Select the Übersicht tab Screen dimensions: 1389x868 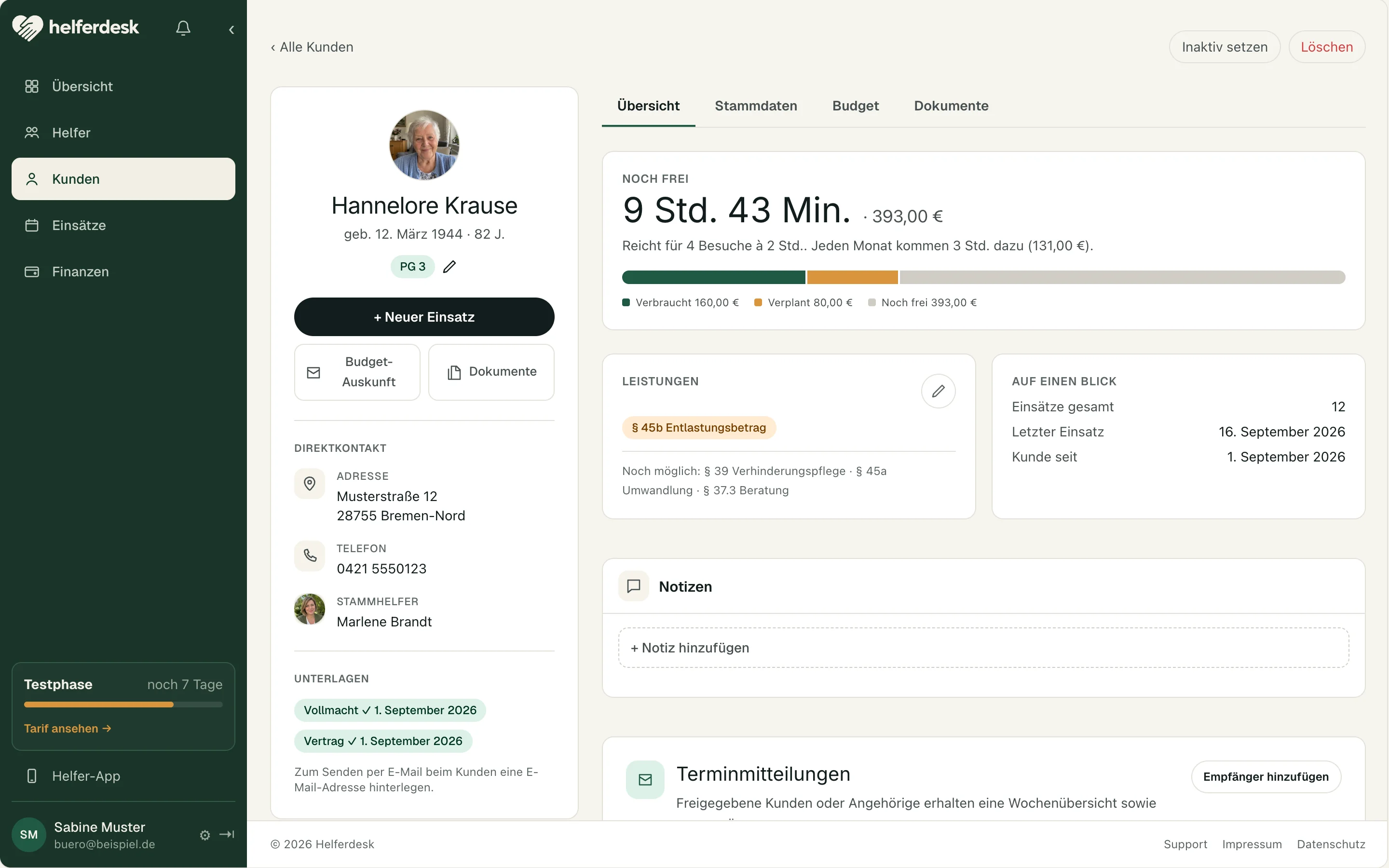pos(648,106)
